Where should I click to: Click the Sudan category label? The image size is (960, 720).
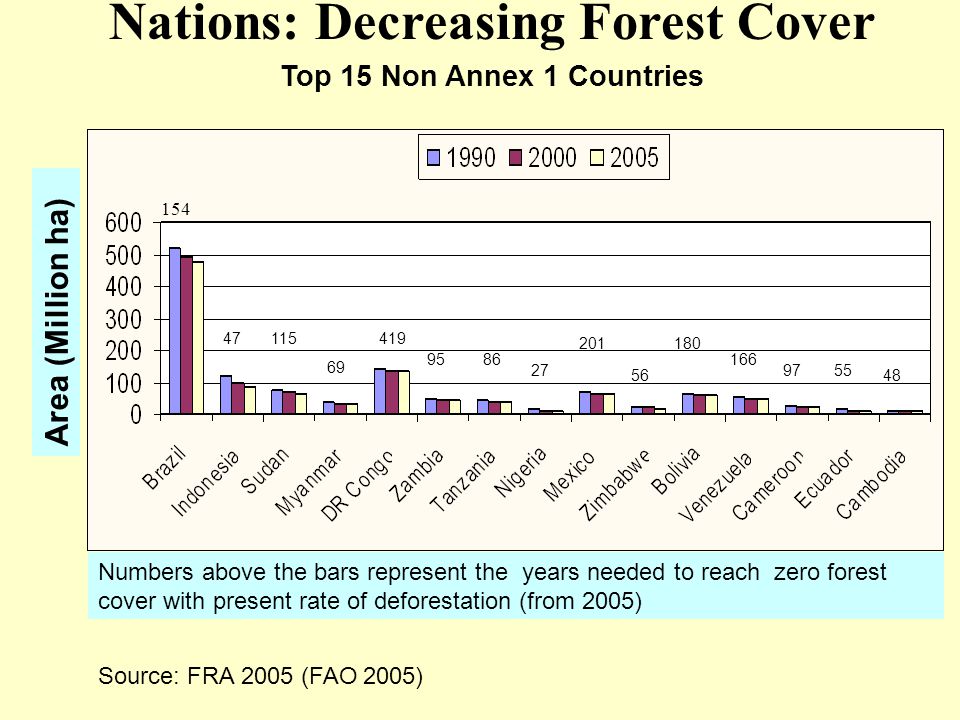tap(264, 470)
